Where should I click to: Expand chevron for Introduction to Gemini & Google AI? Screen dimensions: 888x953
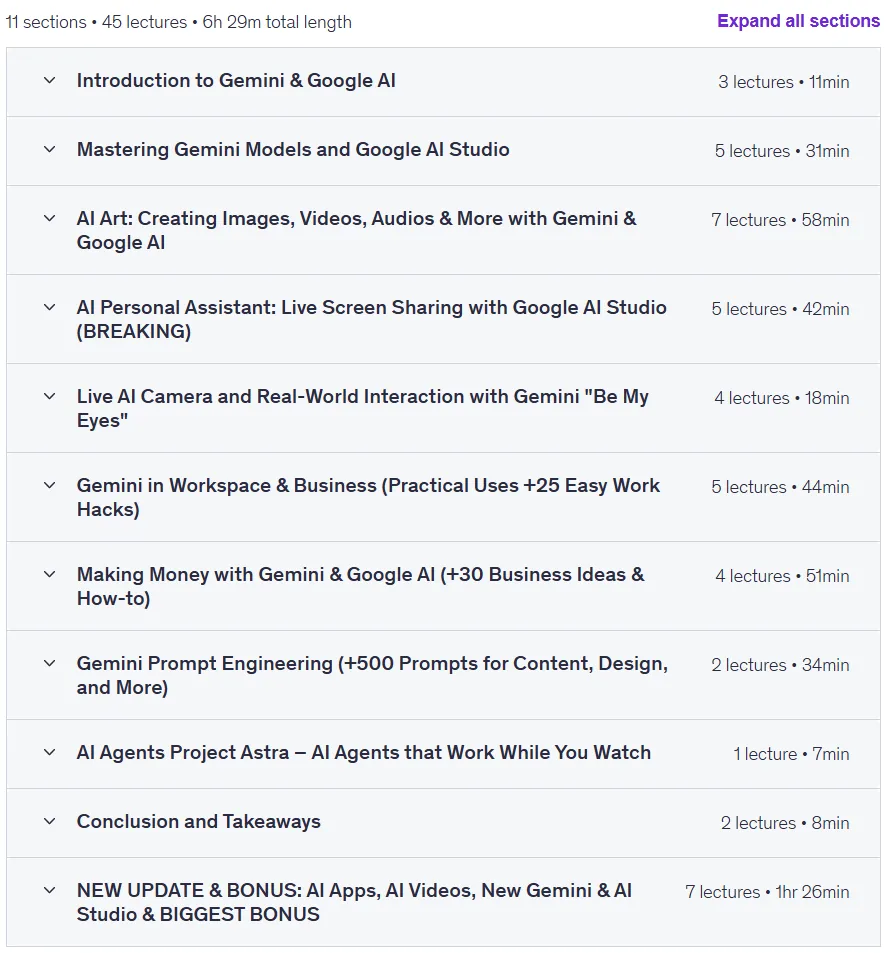tap(50, 80)
